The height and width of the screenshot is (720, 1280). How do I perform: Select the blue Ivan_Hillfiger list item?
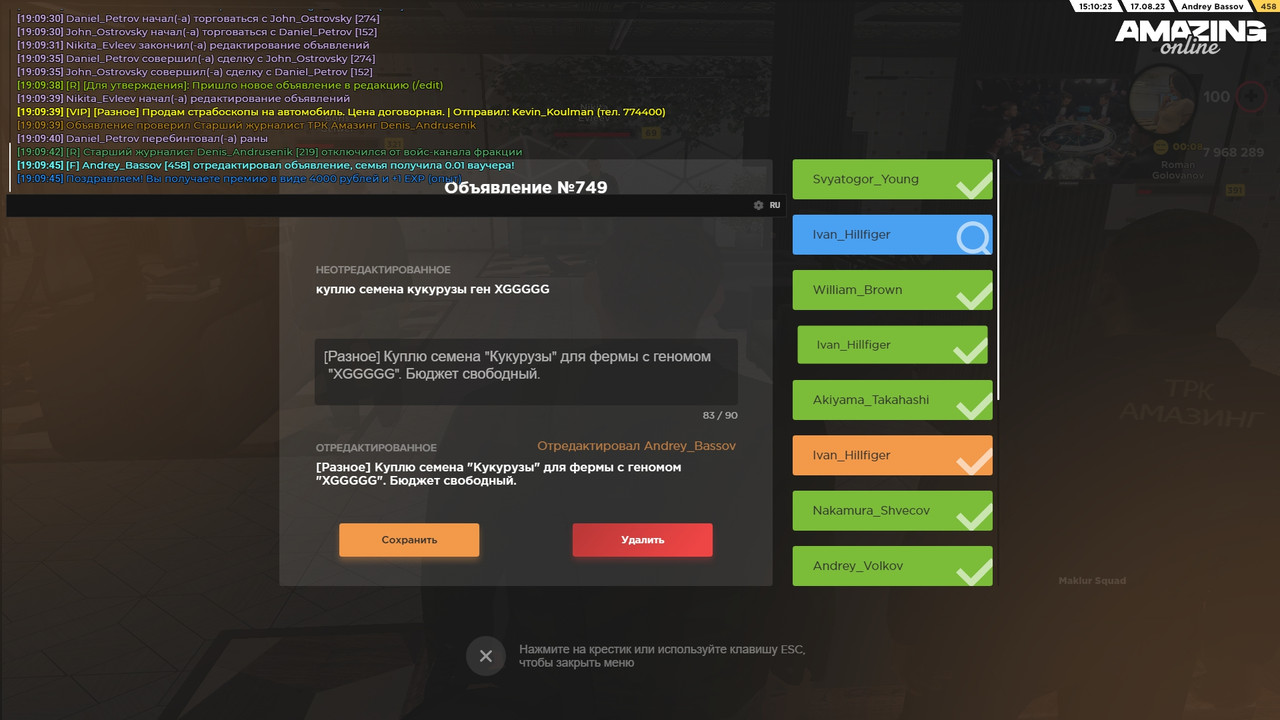892,234
